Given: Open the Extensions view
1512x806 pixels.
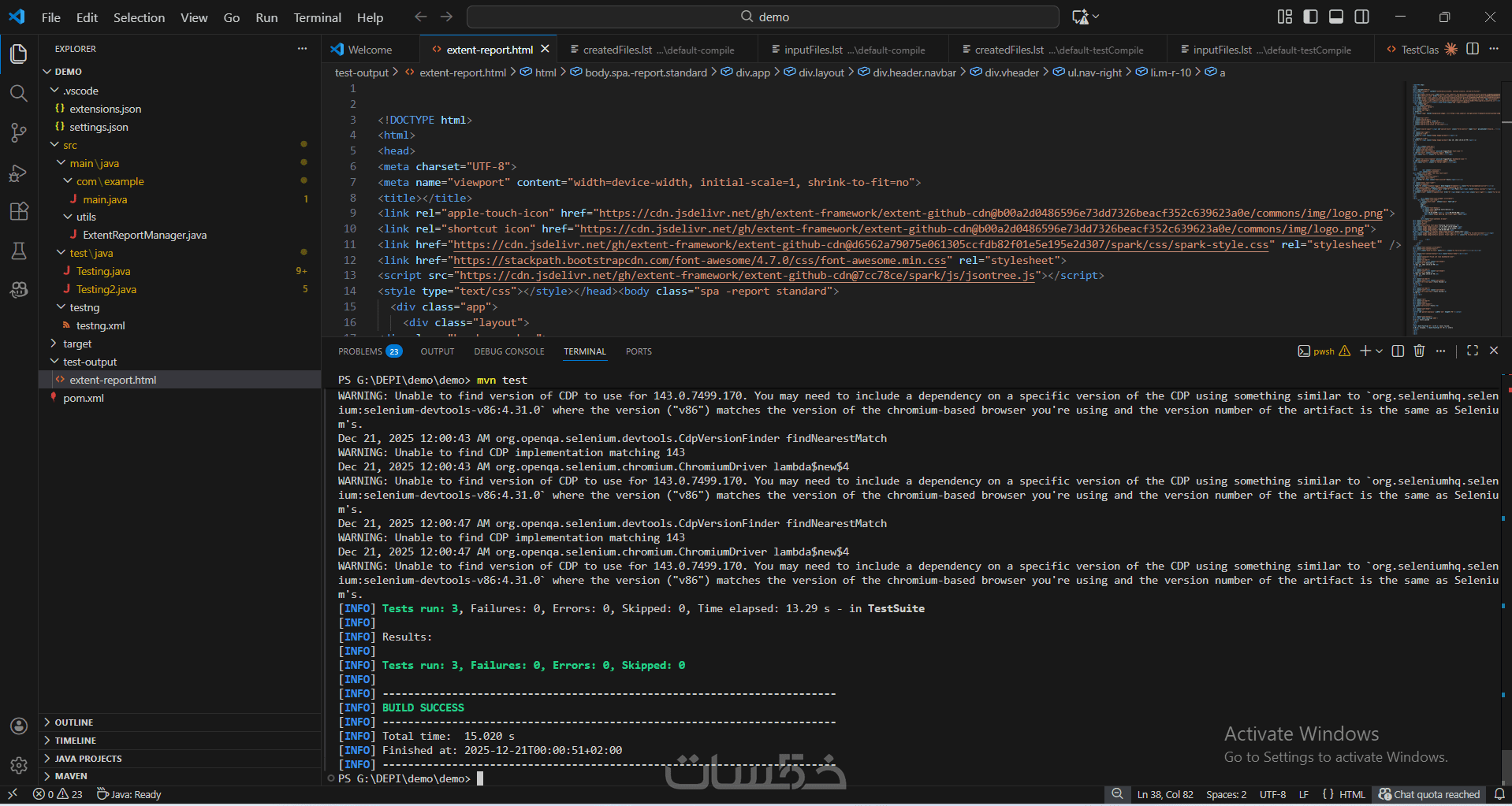Looking at the screenshot, I should [19, 211].
